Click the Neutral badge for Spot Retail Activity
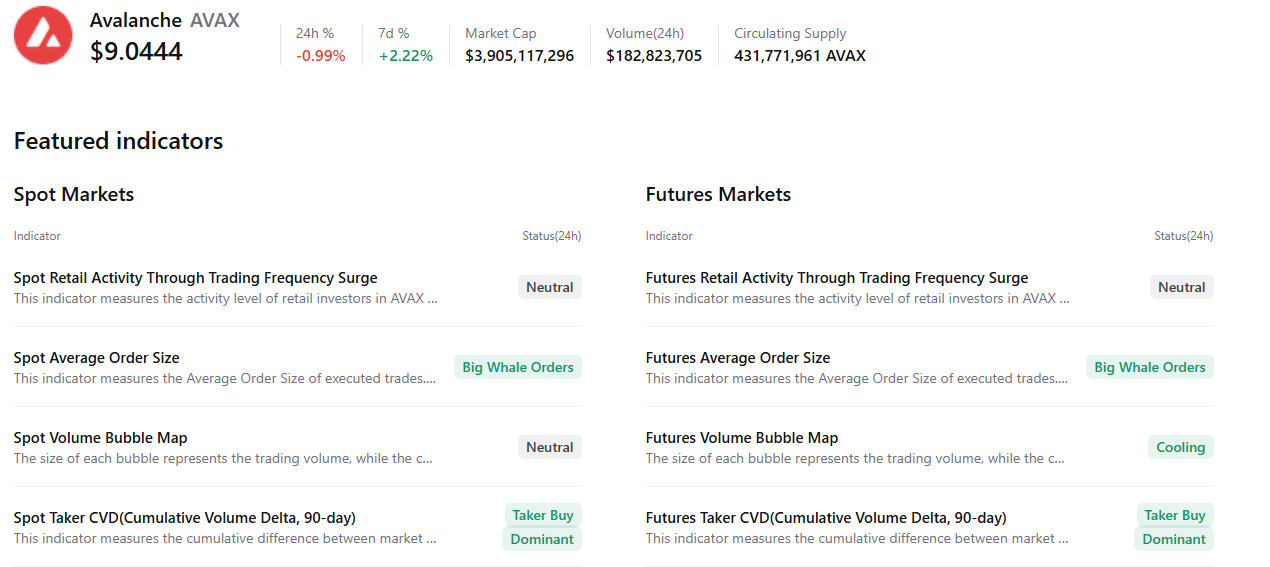This screenshot has height=567, width=1270. 549,287
